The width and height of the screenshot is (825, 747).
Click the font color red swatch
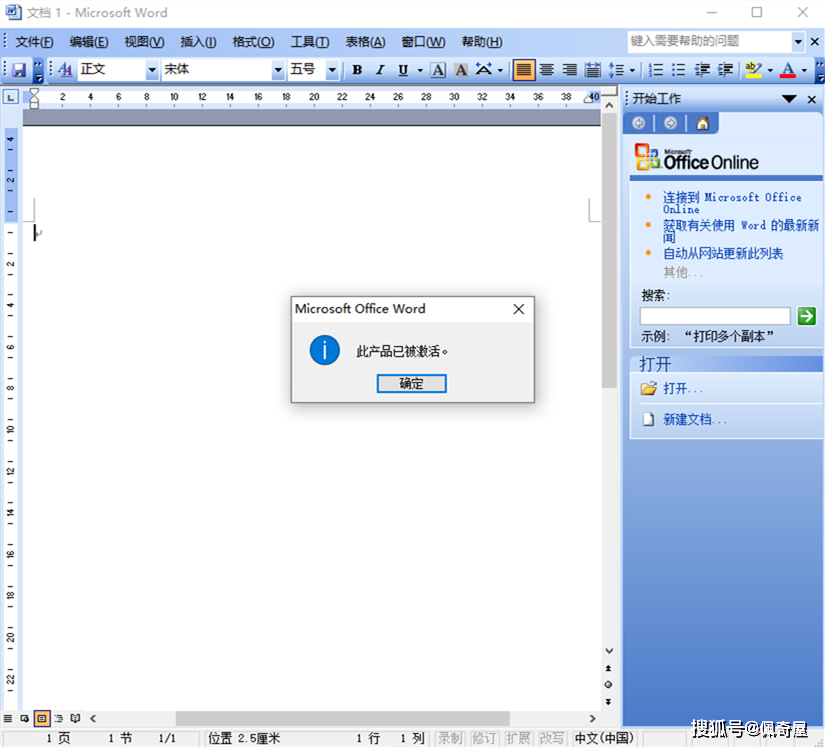(788, 71)
